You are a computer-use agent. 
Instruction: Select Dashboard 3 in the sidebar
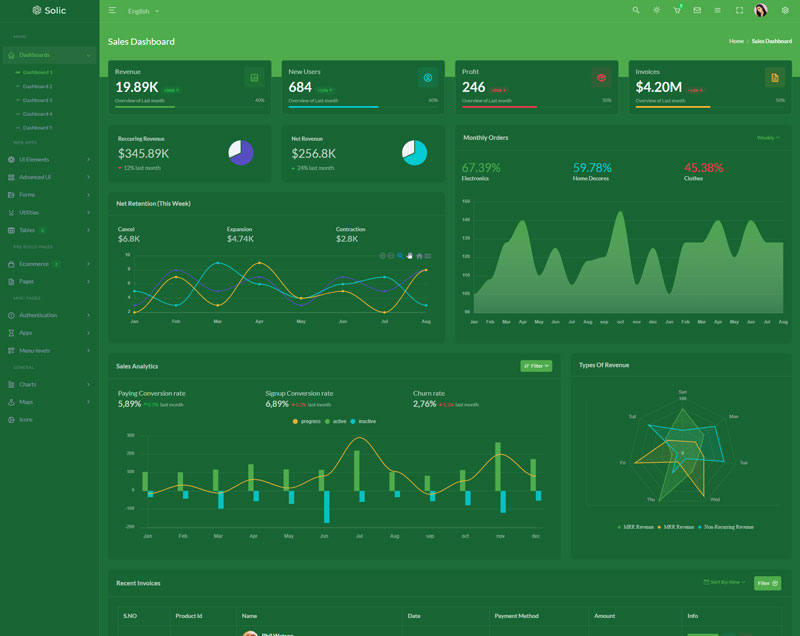37,100
